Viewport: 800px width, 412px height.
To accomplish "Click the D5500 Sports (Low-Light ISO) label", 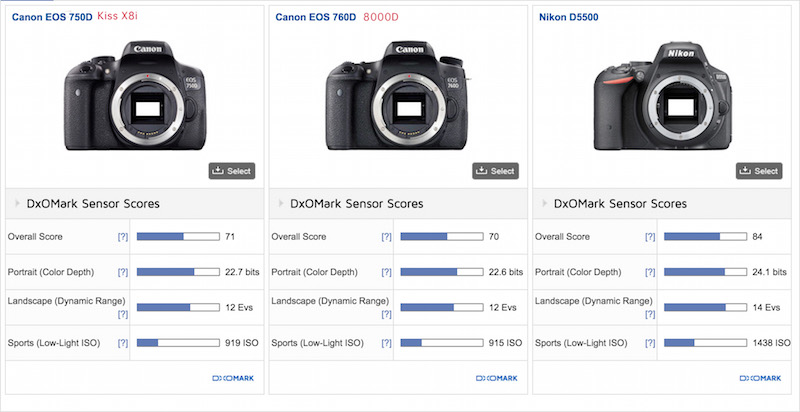I will (x=581, y=343).
